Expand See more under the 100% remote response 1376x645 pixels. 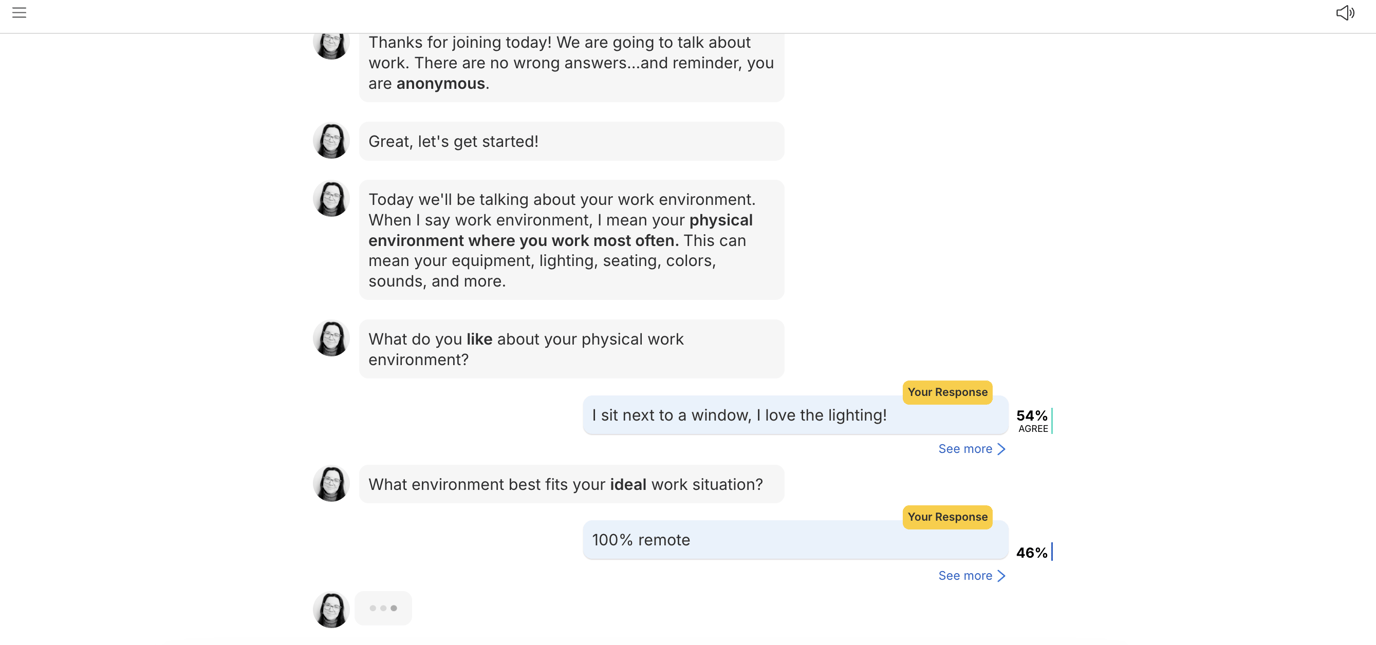point(971,576)
